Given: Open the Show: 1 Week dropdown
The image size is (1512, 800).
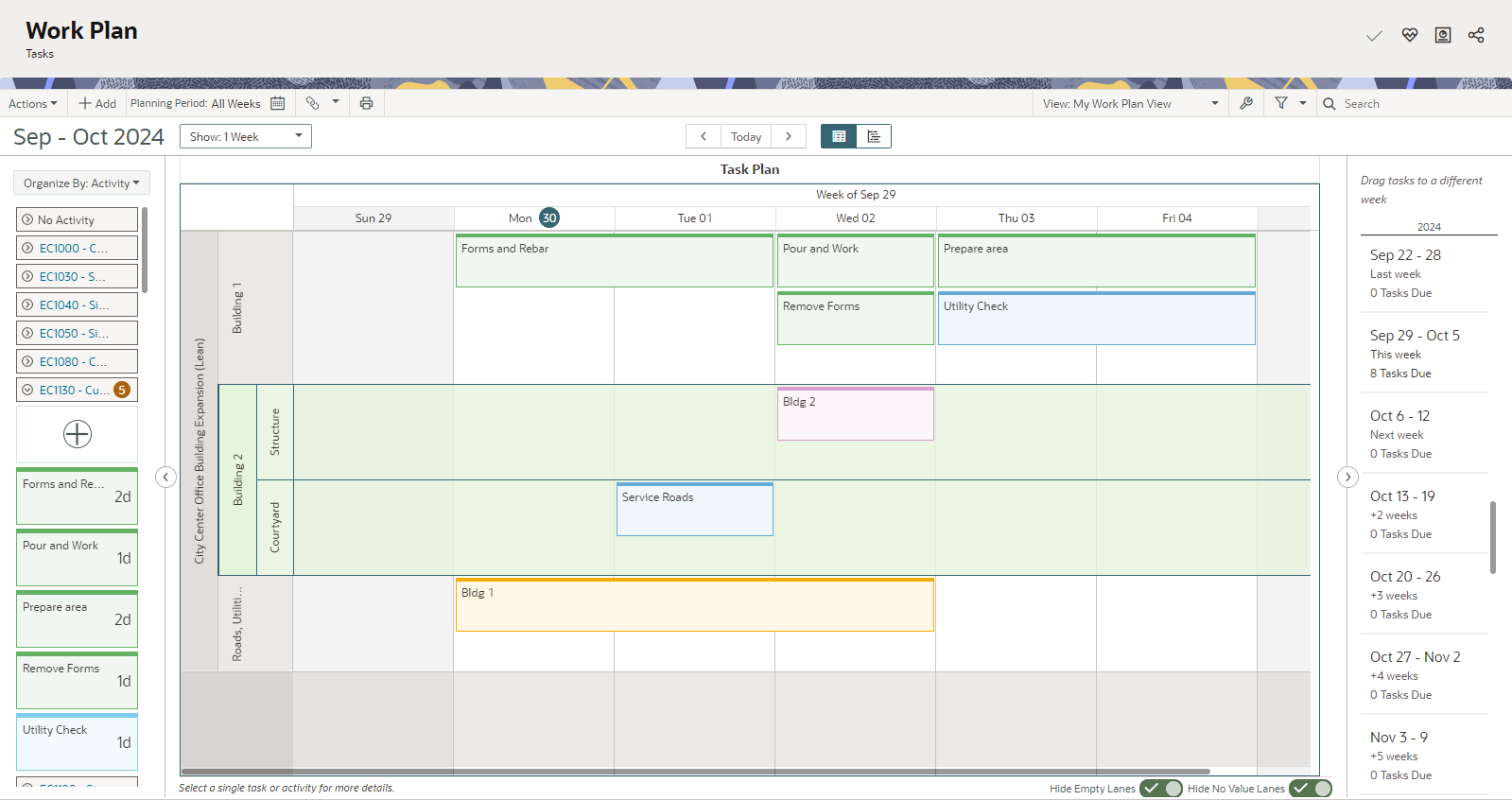Looking at the screenshot, I should click(x=246, y=136).
